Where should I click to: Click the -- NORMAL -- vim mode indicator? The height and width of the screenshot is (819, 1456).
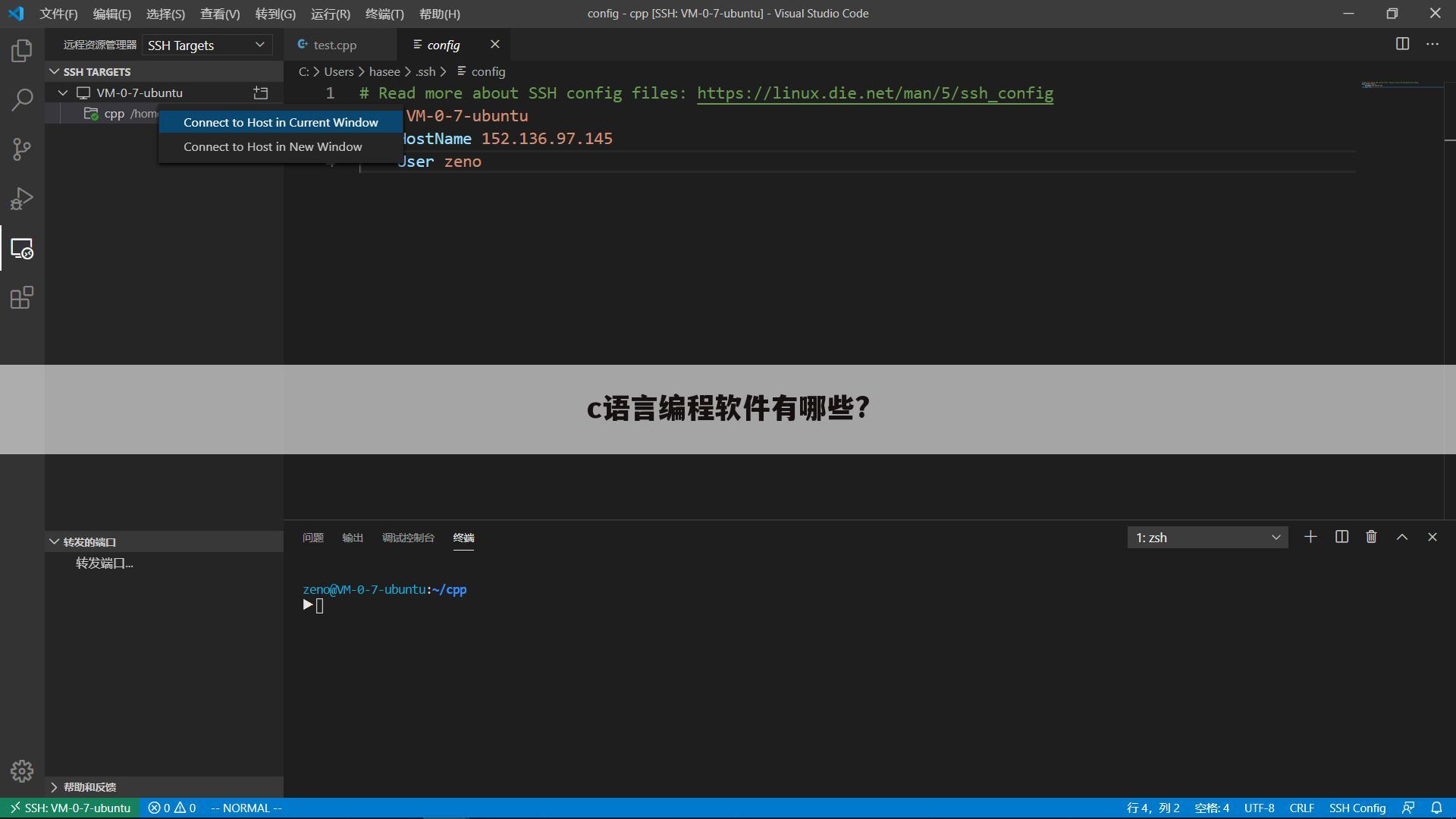(x=246, y=808)
